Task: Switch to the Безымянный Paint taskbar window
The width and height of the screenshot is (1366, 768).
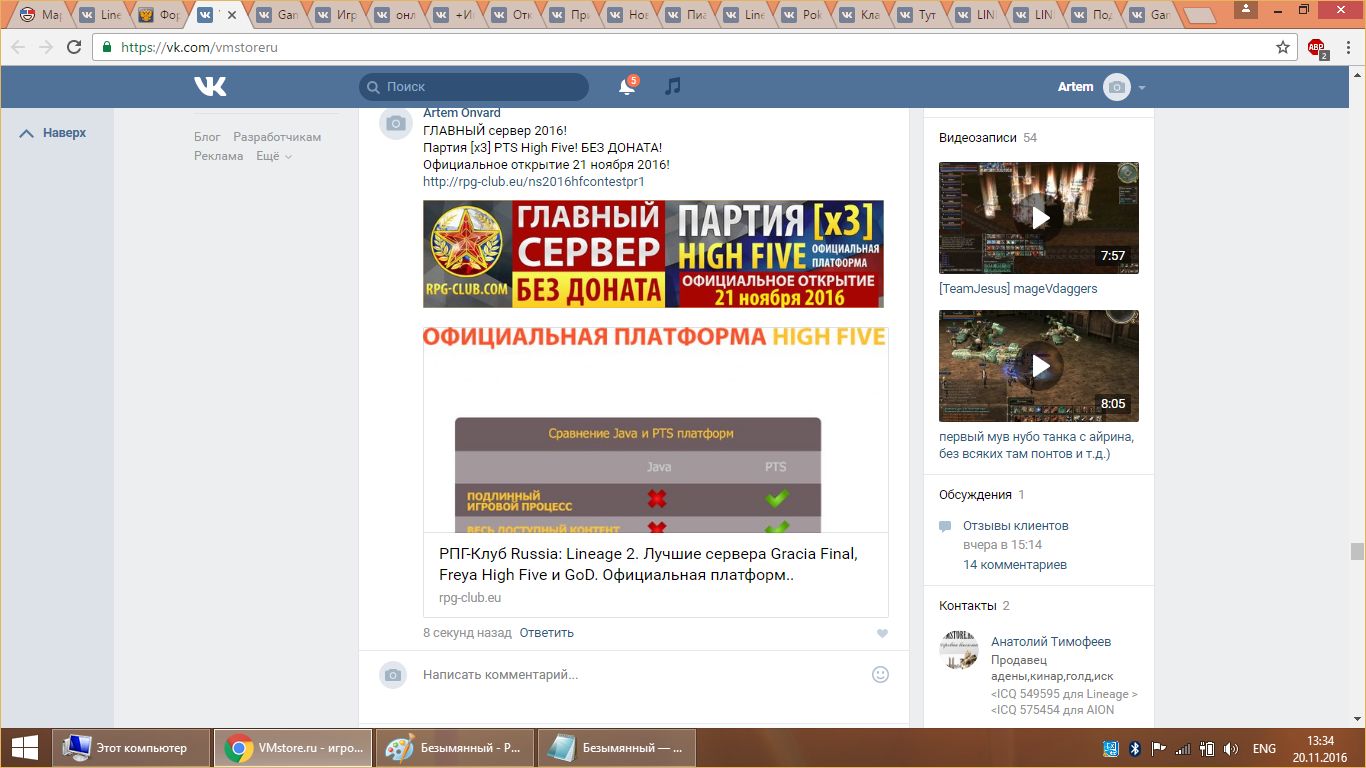Action: [x=453, y=748]
